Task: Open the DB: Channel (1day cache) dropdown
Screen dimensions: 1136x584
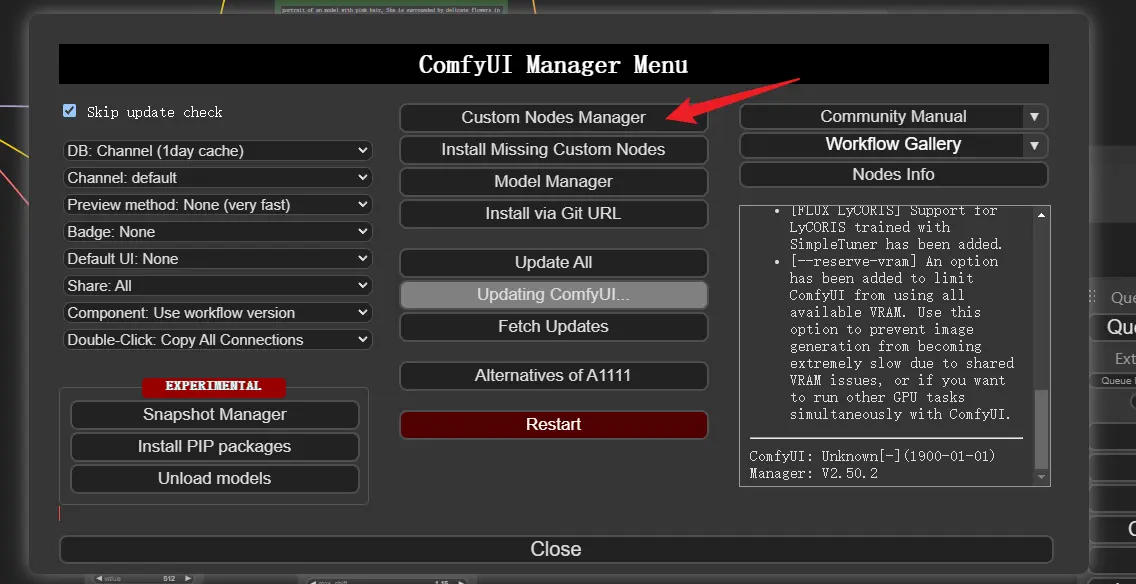Action: pos(218,151)
